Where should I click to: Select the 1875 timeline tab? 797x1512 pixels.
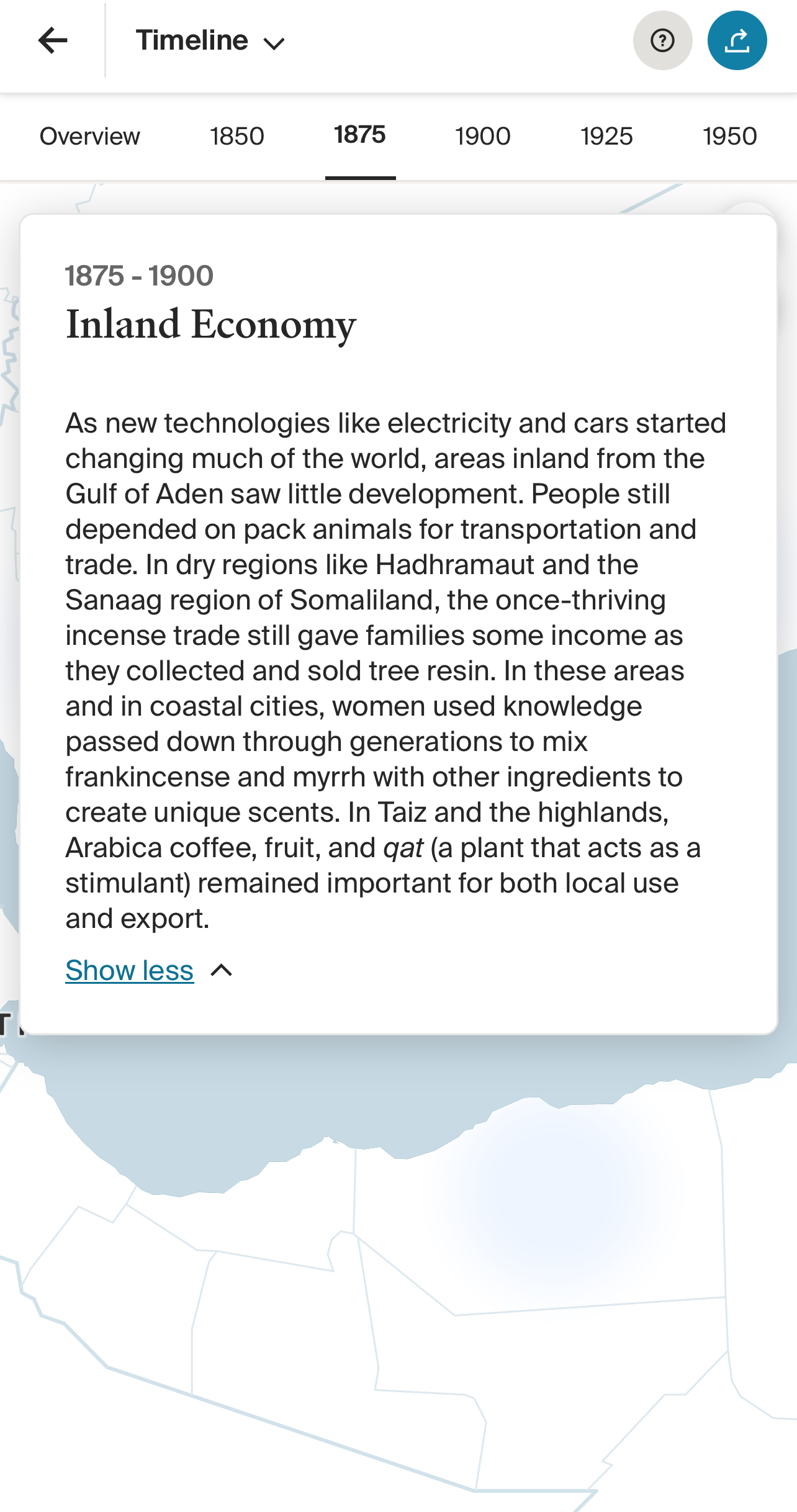tap(360, 135)
